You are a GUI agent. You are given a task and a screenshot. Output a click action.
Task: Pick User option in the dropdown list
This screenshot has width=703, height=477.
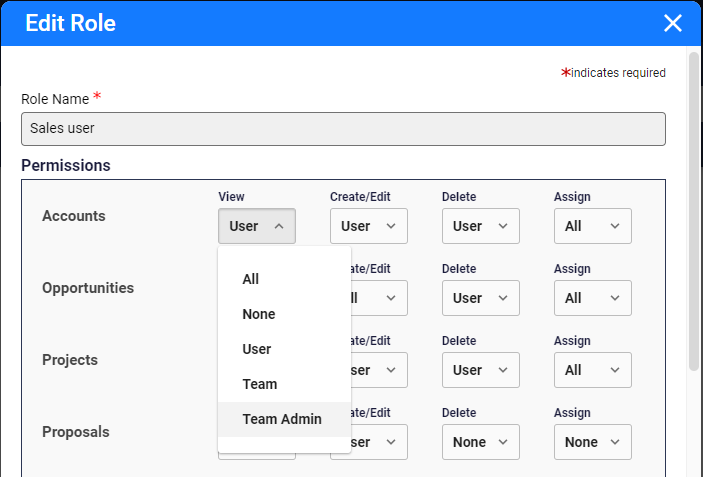pyautogui.click(x=257, y=349)
